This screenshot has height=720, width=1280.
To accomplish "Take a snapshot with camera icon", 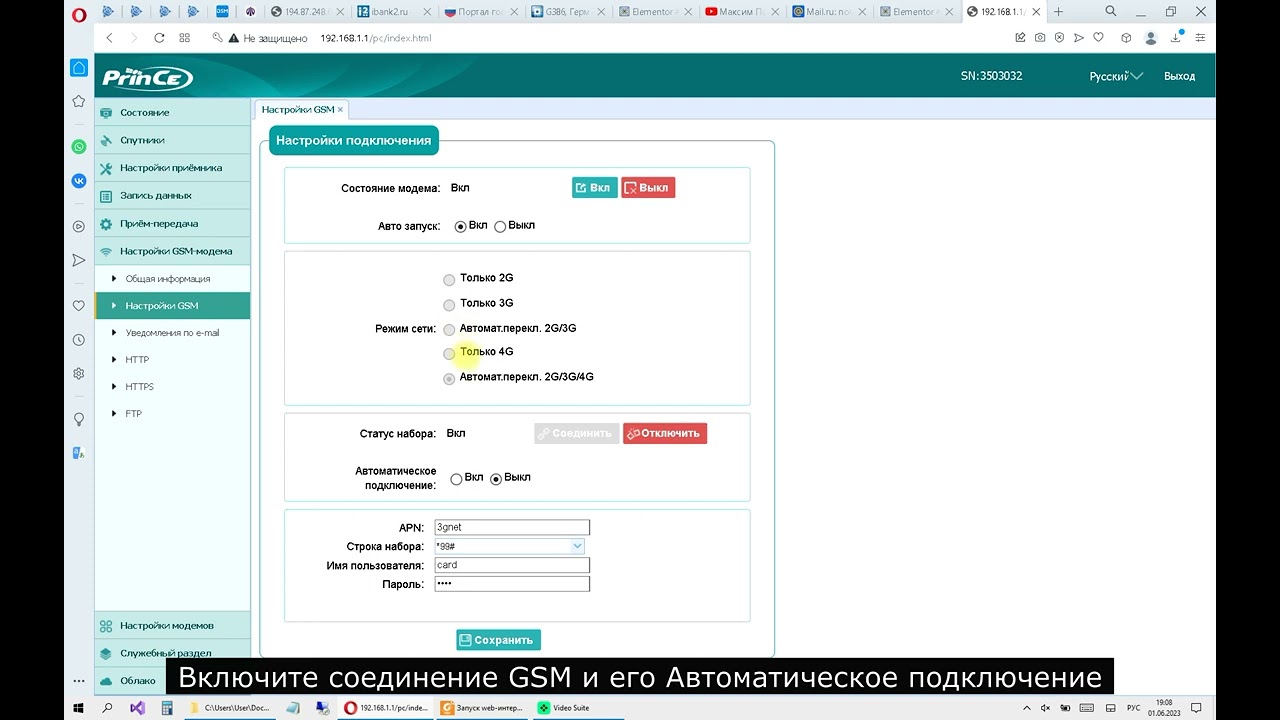I will pyautogui.click(x=1040, y=37).
